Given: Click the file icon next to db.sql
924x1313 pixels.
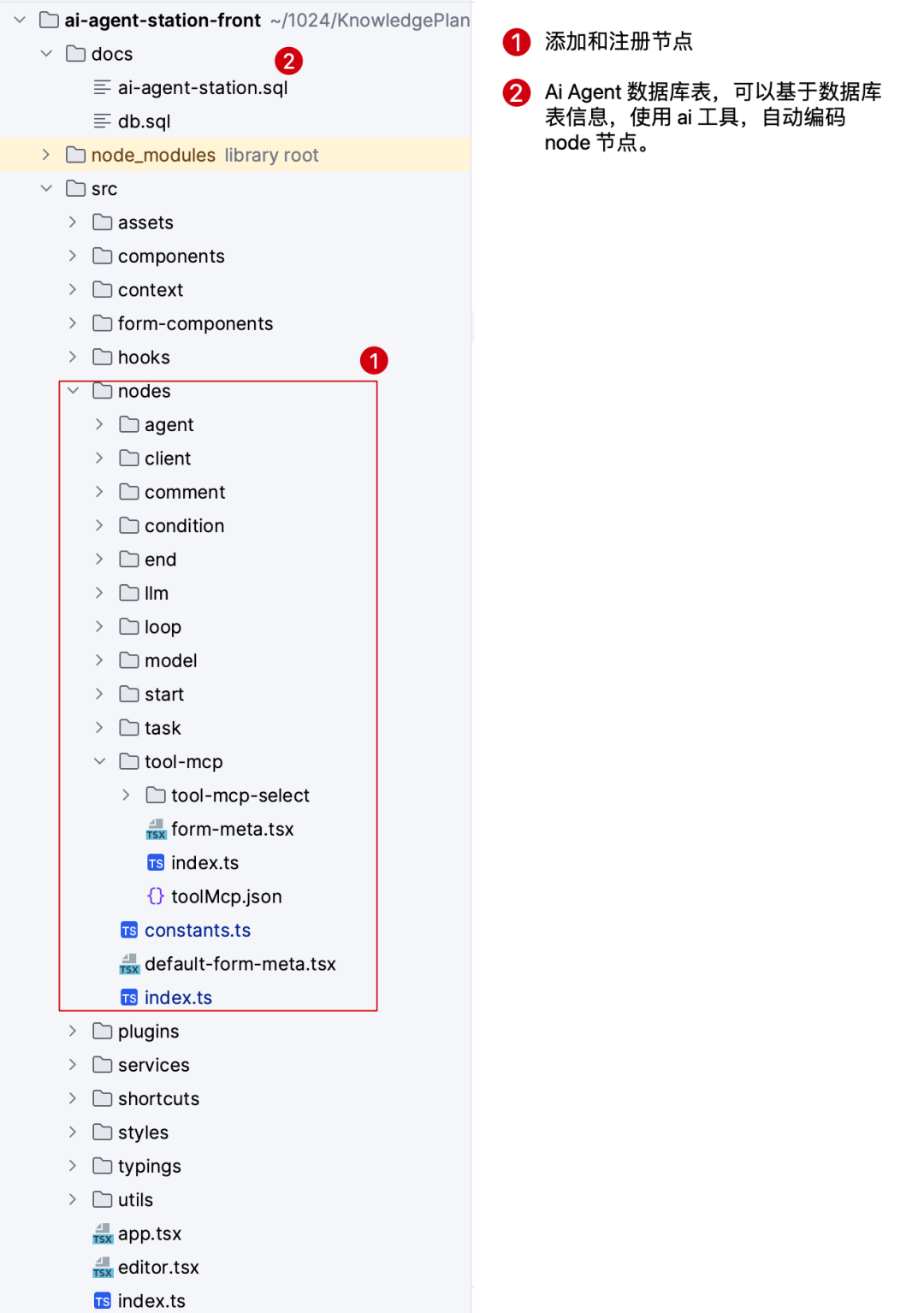Looking at the screenshot, I should pos(103,121).
